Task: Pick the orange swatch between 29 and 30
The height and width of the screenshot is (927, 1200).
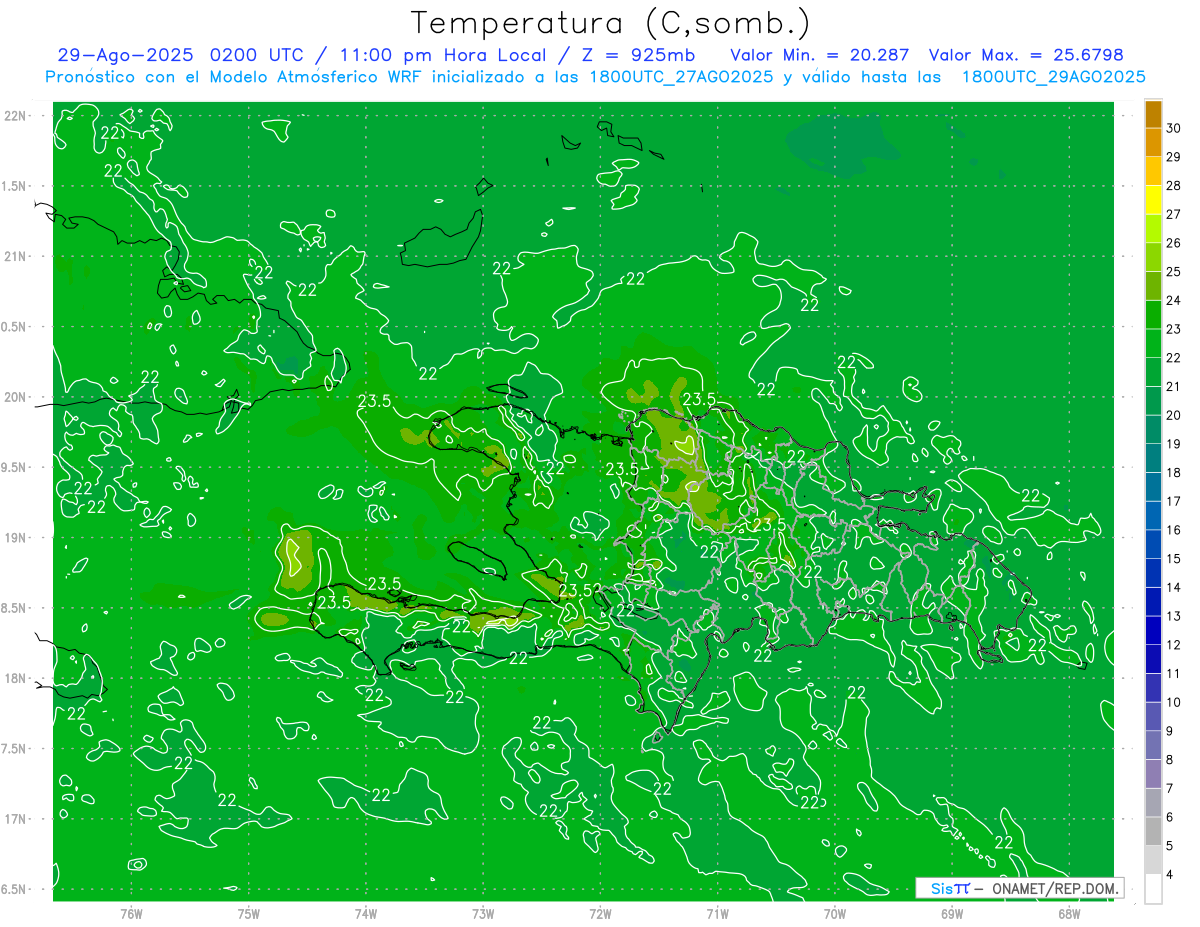Action: coord(1154,143)
